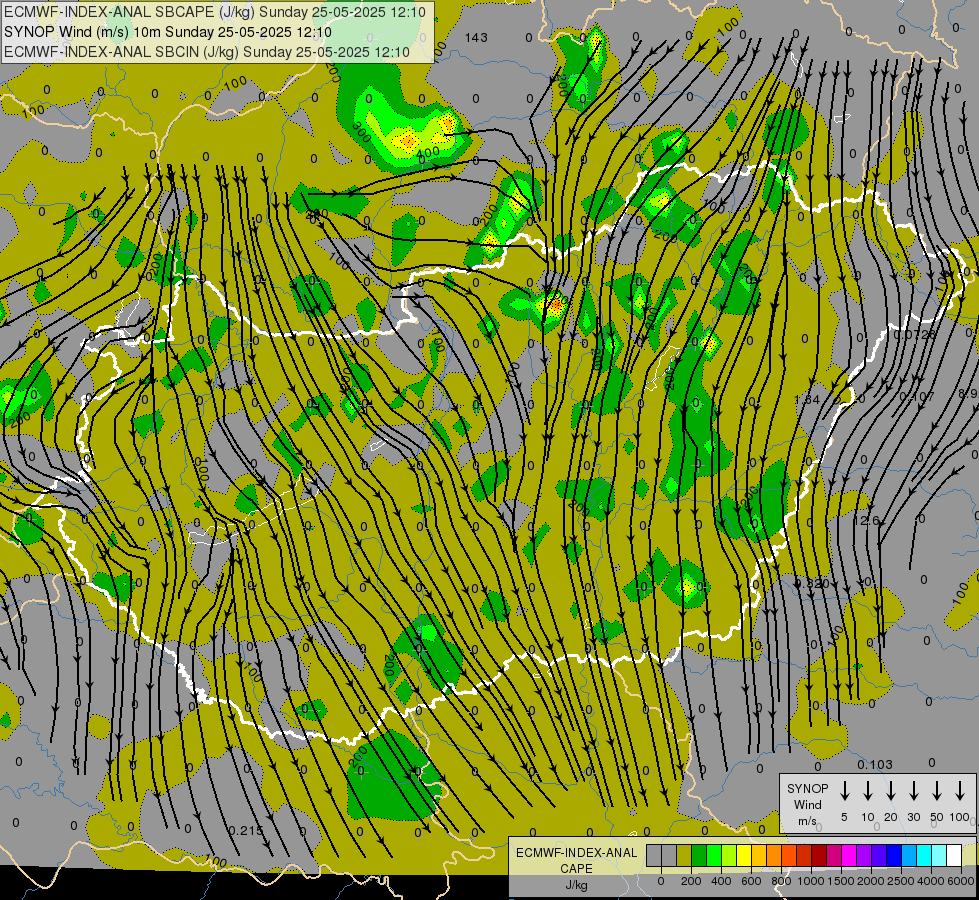Click the 6000 tick label of CAPE scale
Screen dimensions: 979x900
[x=961, y=881]
